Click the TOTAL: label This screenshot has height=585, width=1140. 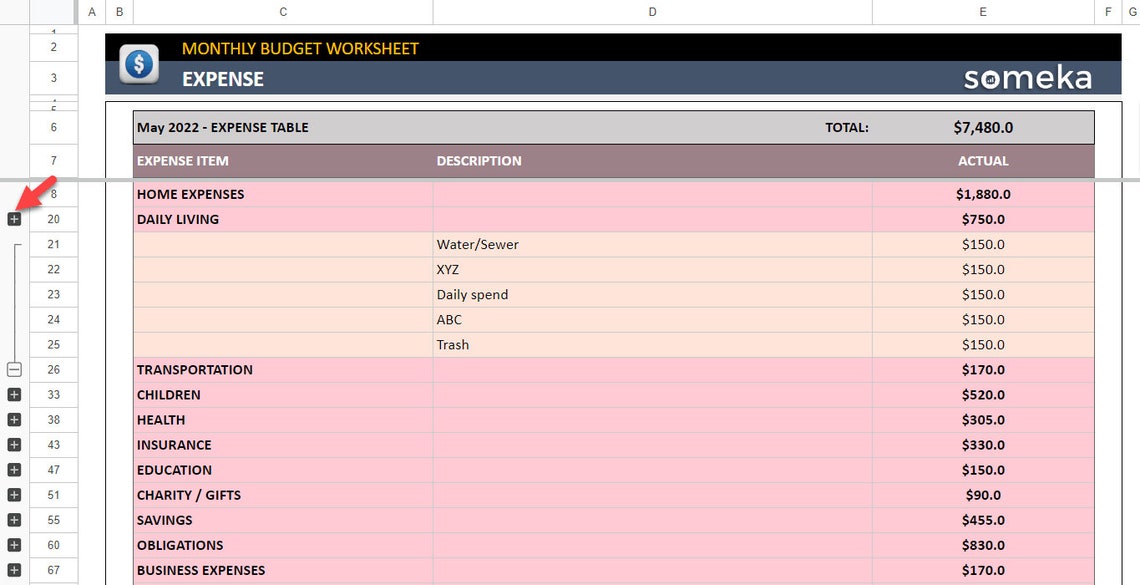tap(847, 127)
